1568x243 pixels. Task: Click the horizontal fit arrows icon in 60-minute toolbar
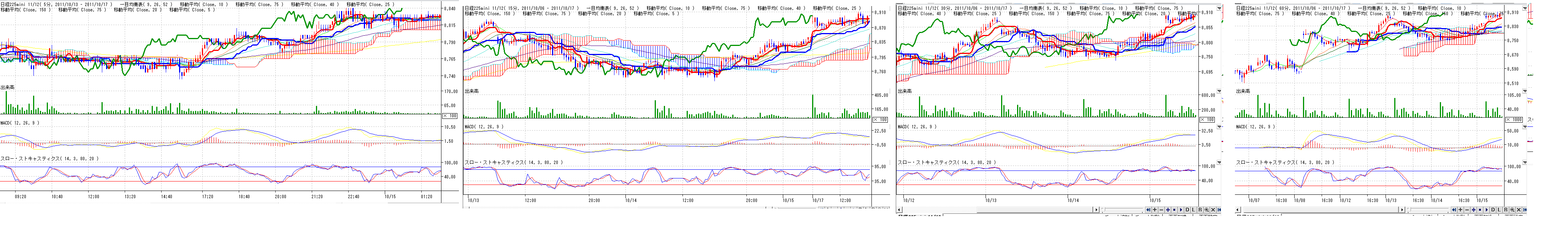(1474, 210)
